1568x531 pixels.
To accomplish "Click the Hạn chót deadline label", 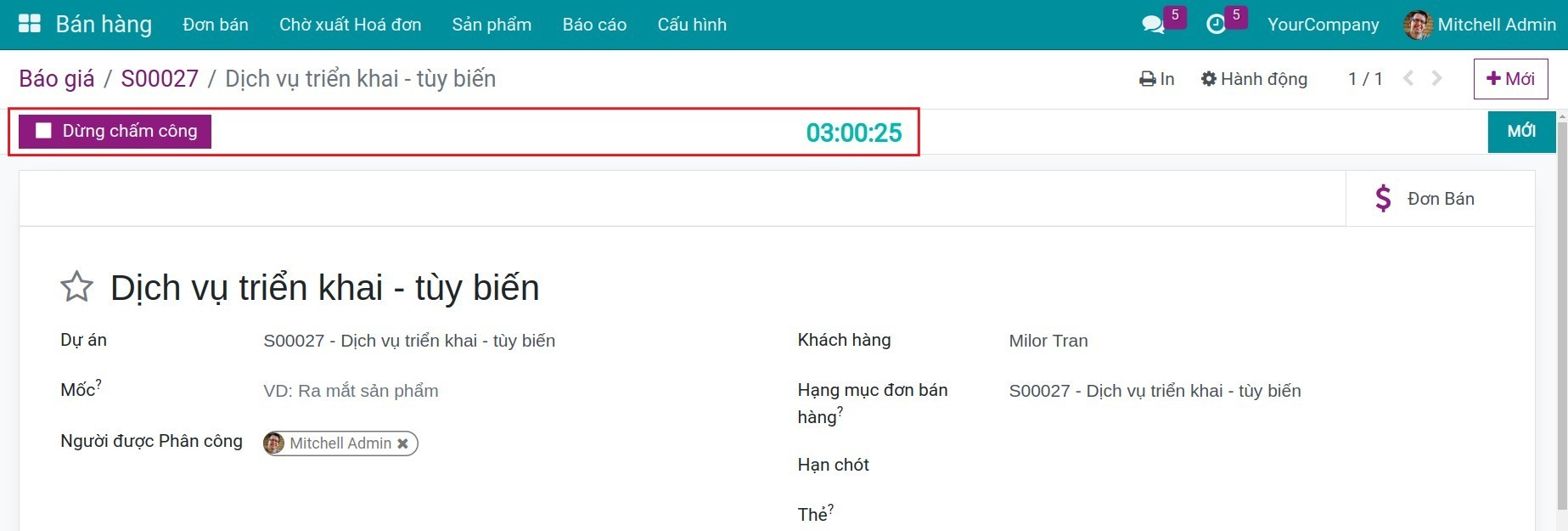I will point(833,465).
